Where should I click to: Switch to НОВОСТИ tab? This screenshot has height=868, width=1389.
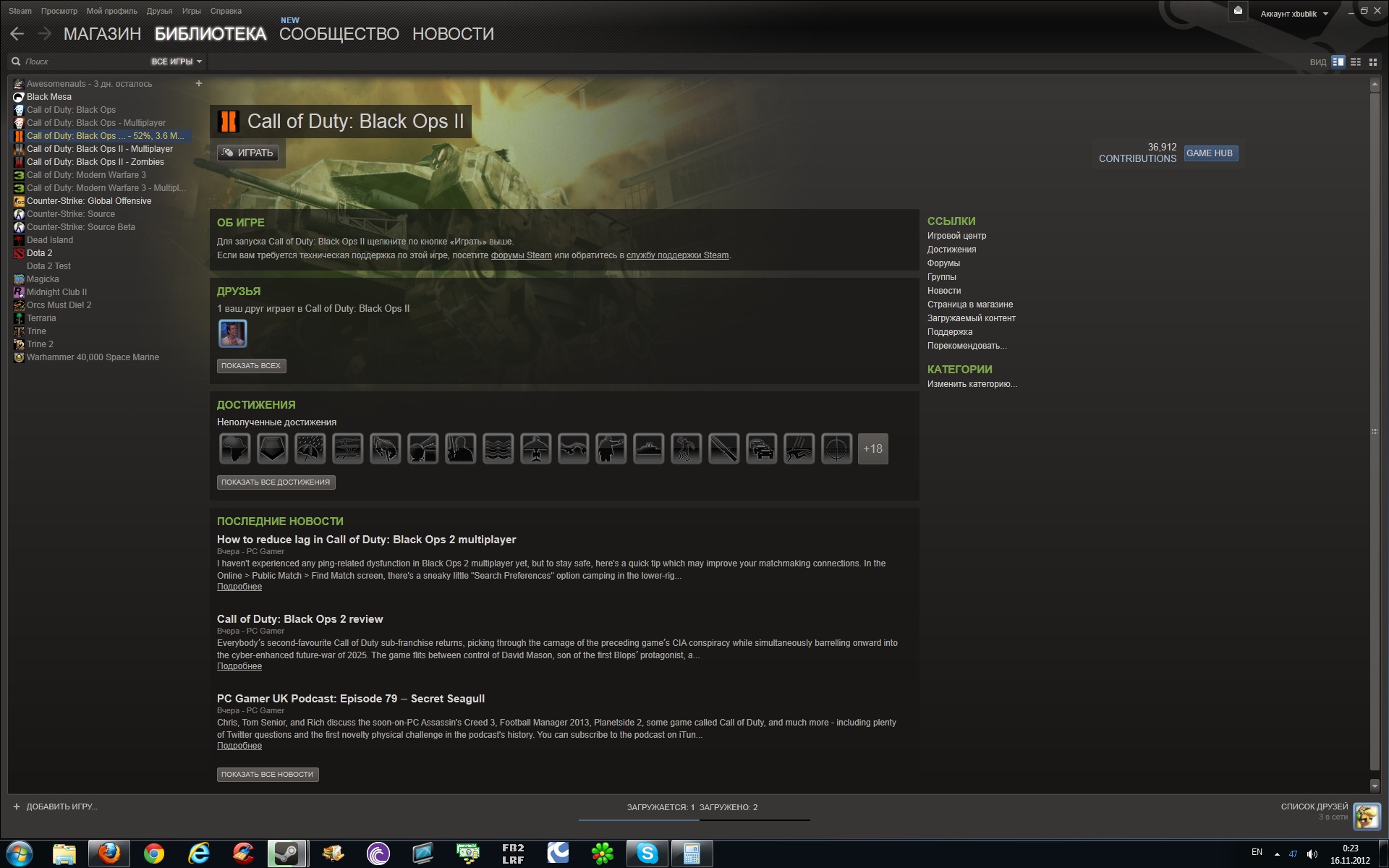pyautogui.click(x=453, y=34)
